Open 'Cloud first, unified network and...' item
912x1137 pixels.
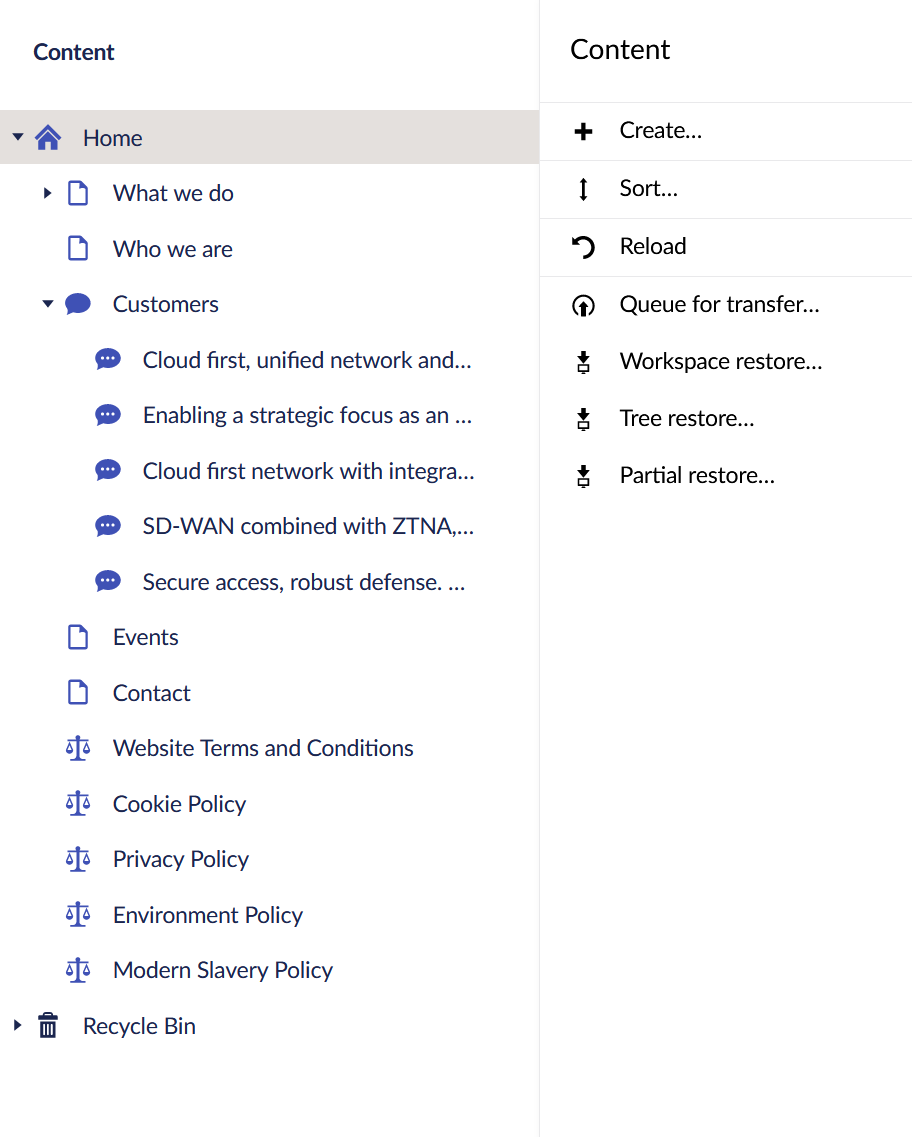[x=307, y=360]
